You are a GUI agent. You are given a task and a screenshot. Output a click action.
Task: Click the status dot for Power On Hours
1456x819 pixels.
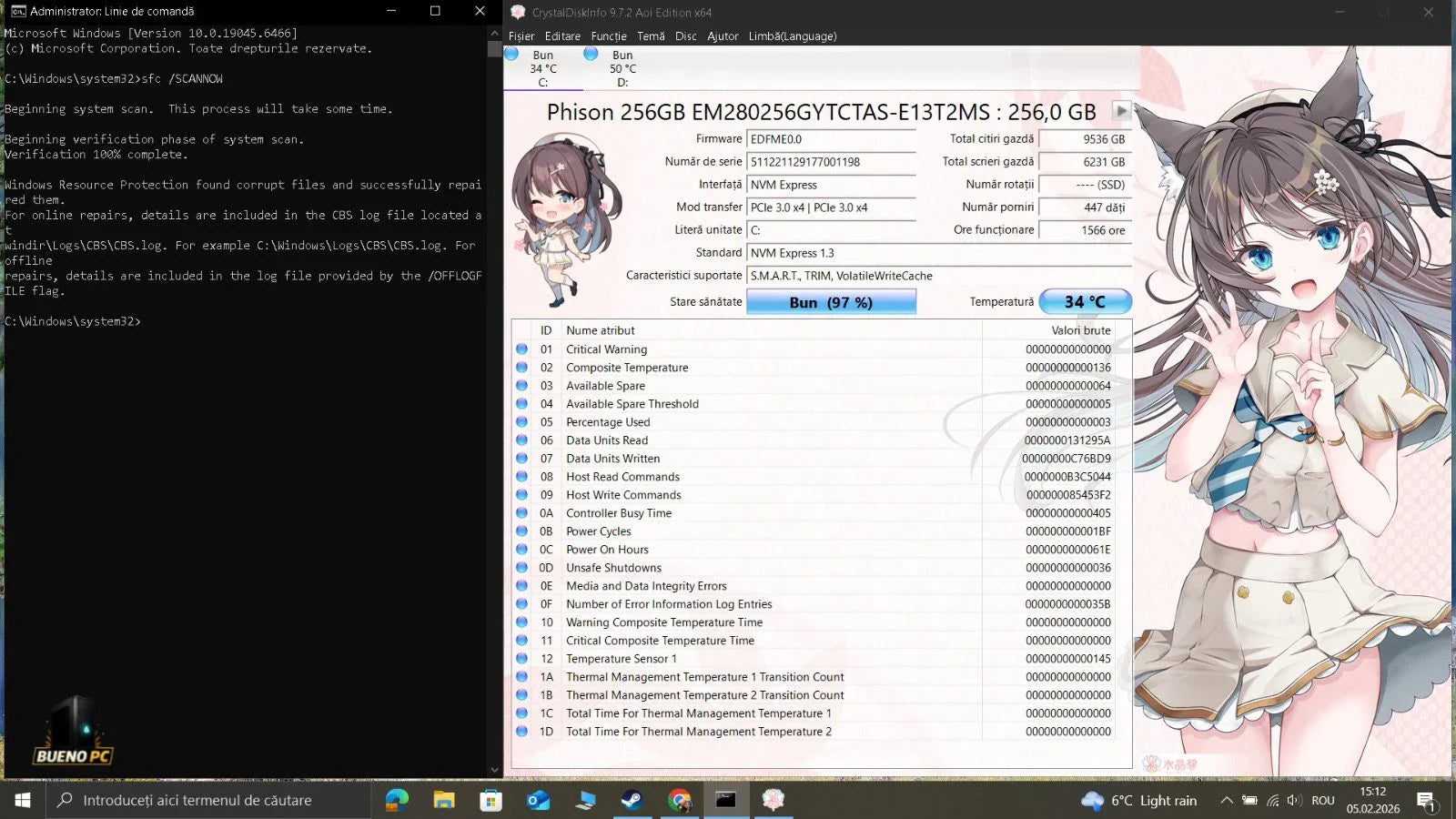click(521, 549)
